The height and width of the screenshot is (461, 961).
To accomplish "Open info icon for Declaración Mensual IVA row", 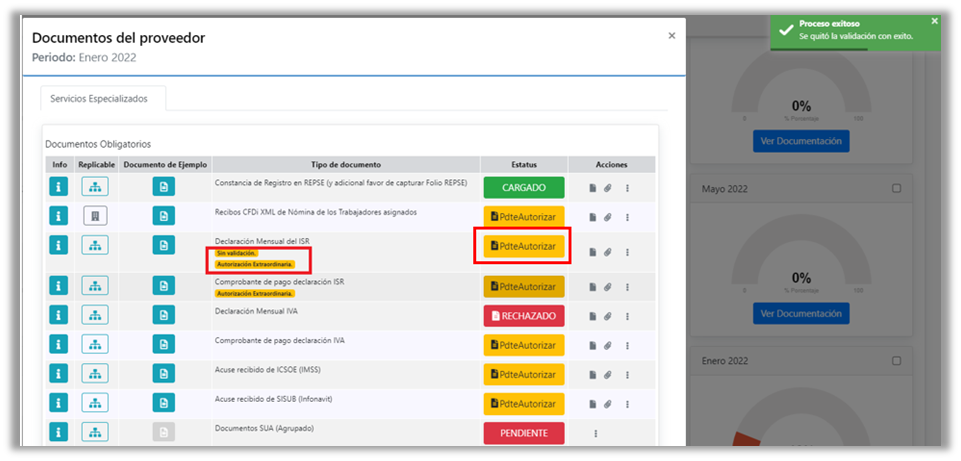I will pos(58,315).
